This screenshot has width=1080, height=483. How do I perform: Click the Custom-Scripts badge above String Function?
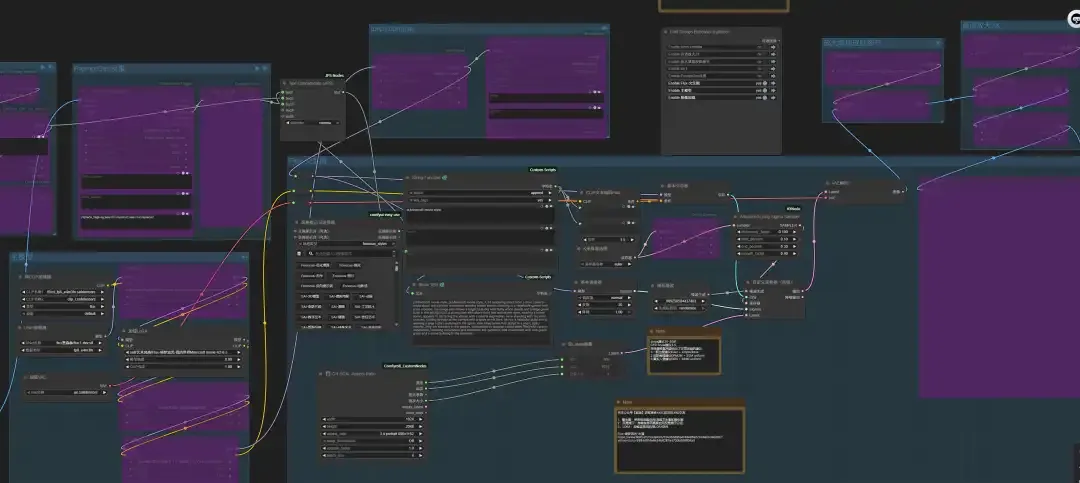click(542, 170)
